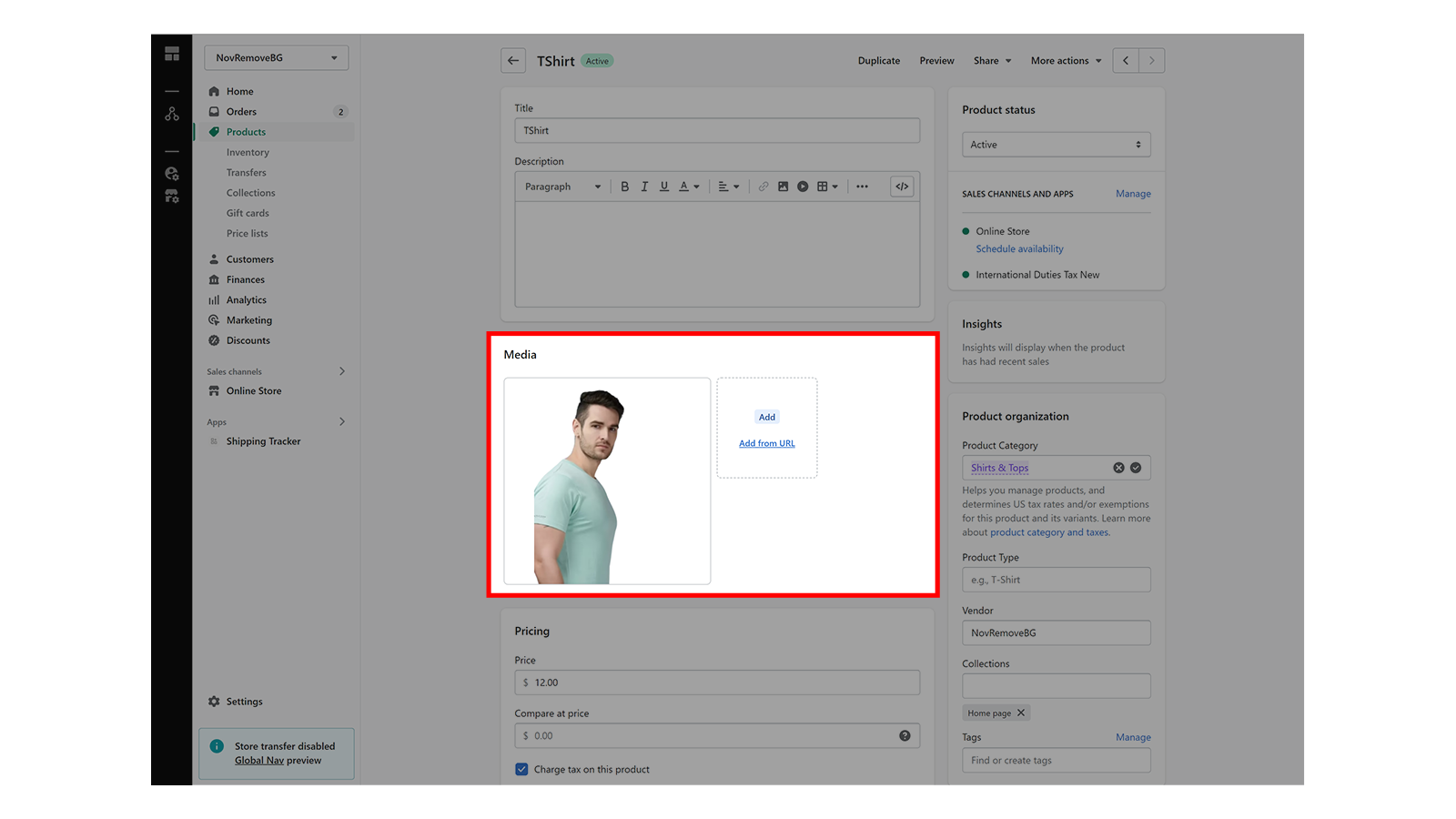The image size is (1456, 819).
Task: Change product status from Active dropdown
Action: coord(1056,144)
